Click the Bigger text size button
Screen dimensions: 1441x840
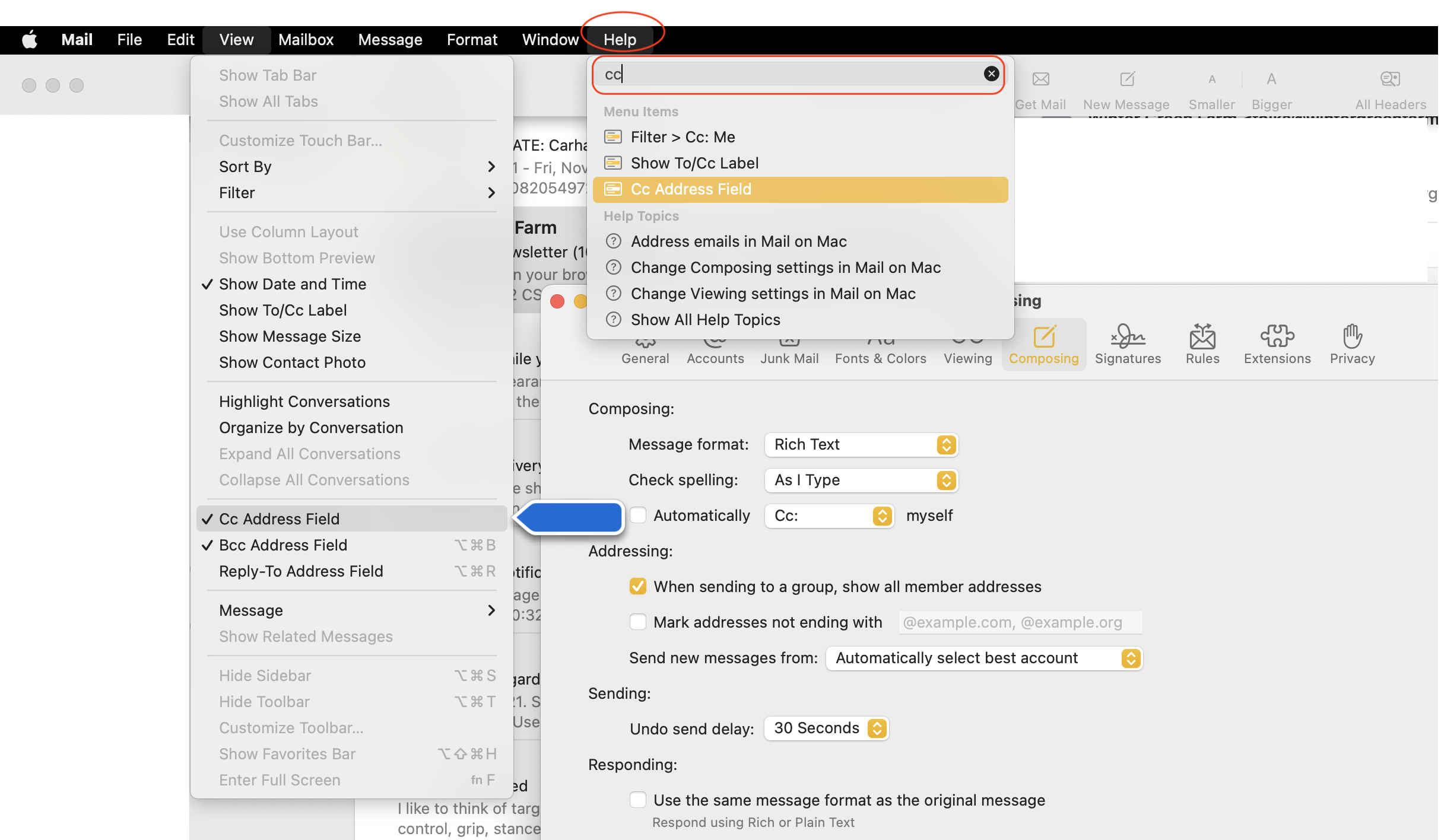point(1271,79)
